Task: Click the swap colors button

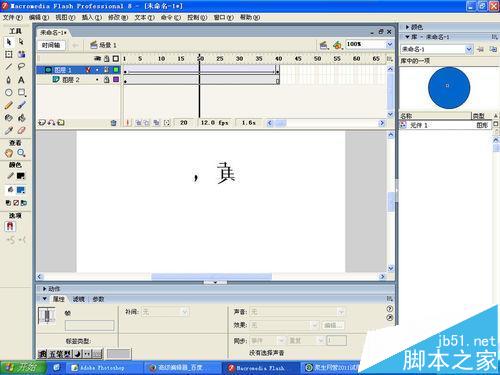Action: [24, 203]
